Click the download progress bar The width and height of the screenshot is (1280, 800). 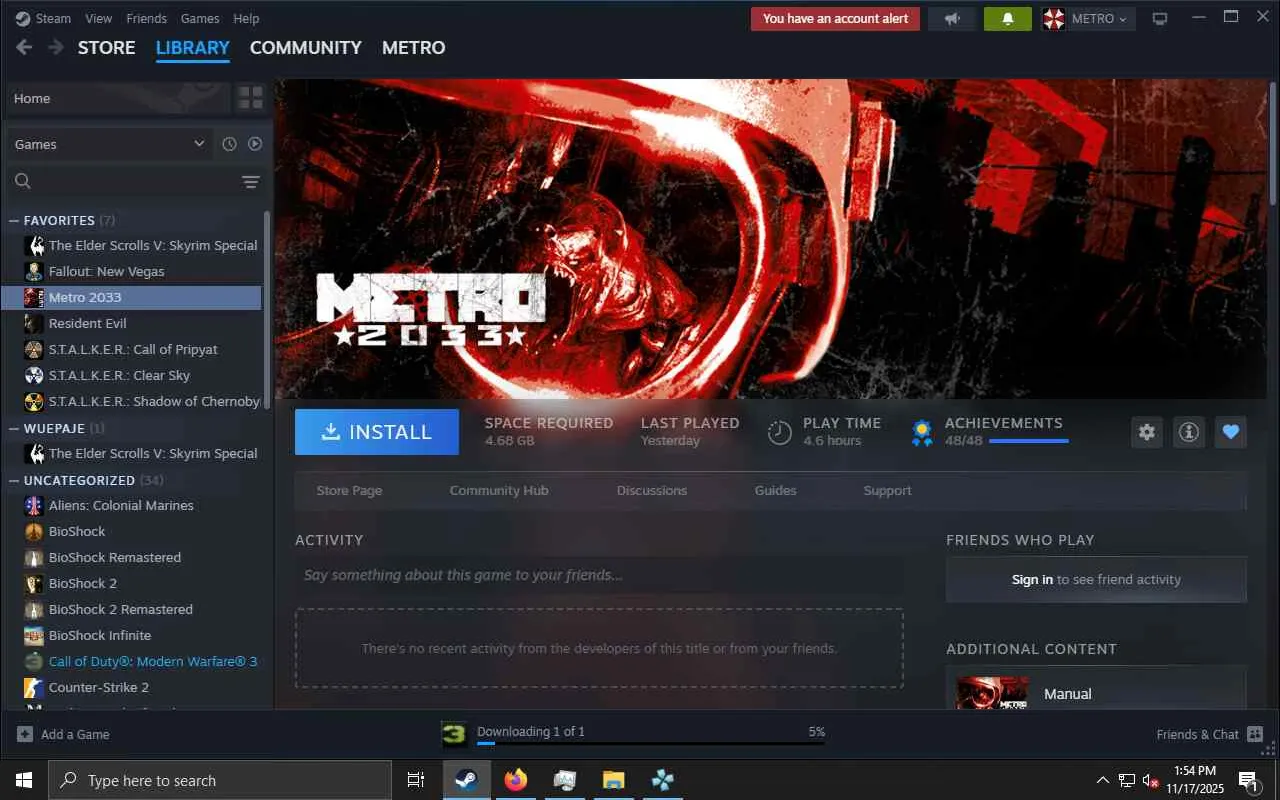click(651, 744)
